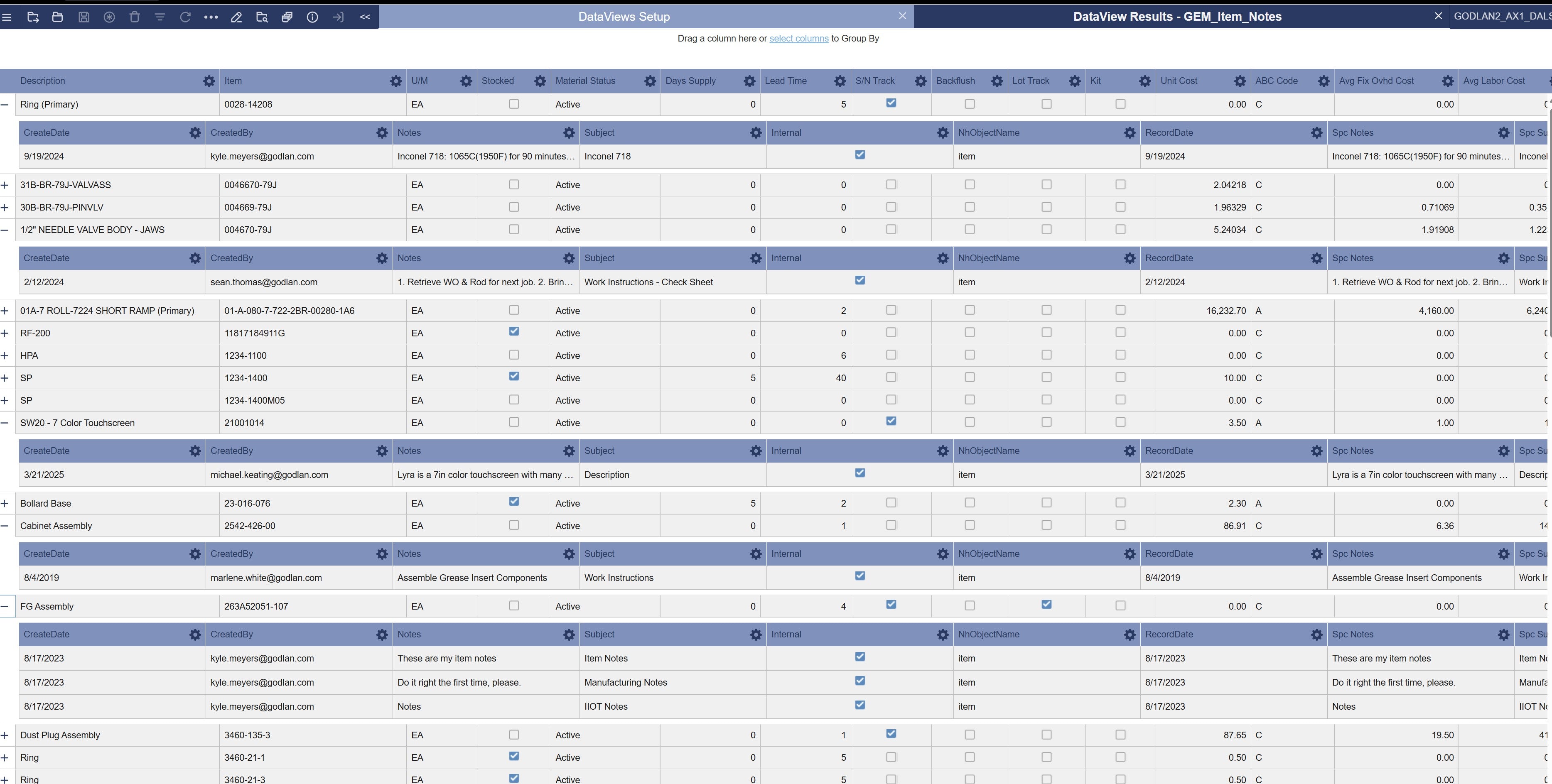
Task: Click the pencil edit icon in toolbar
Action: pos(236,17)
